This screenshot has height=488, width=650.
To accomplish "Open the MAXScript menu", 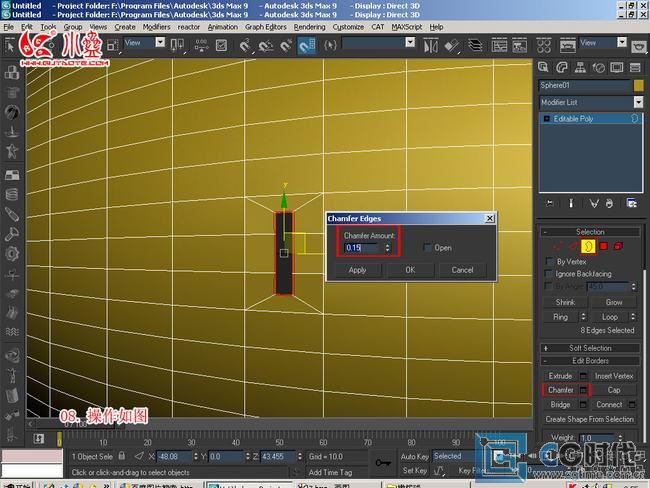I will pyautogui.click(x=407, y=27).
